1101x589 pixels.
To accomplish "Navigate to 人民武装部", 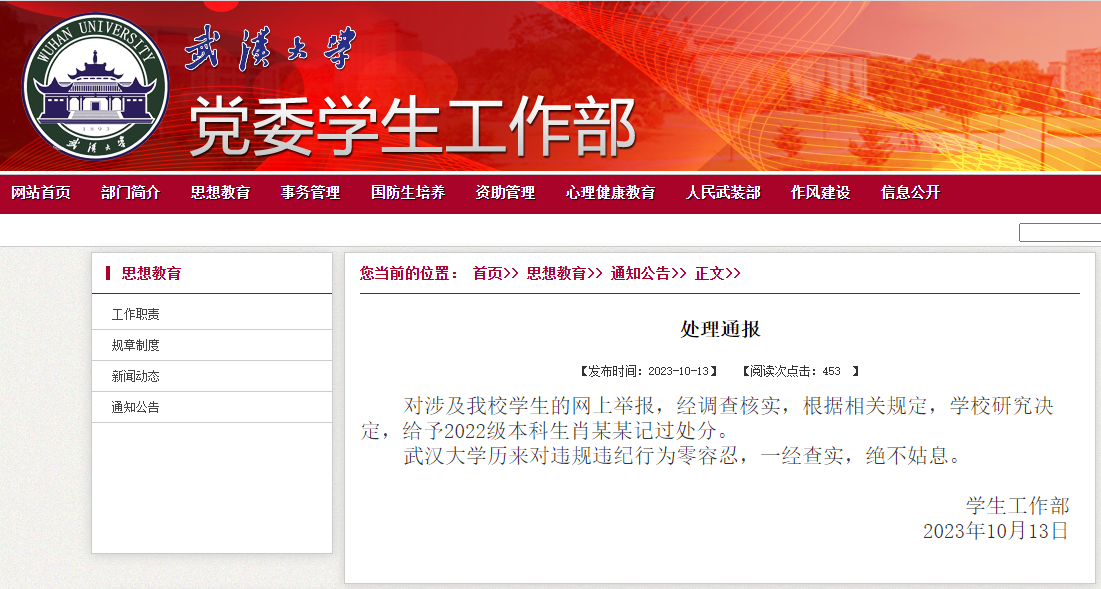I will point(723,192).
